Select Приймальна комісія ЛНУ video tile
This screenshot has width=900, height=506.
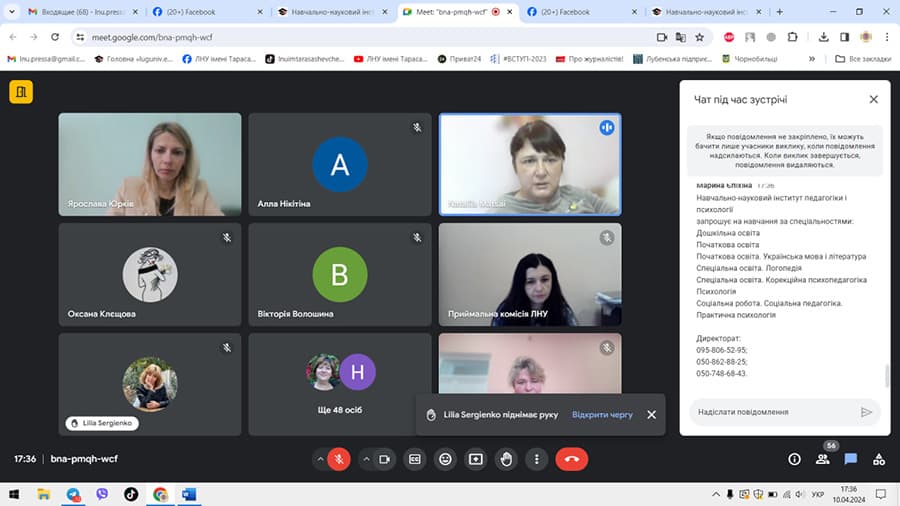pos(530,274)
